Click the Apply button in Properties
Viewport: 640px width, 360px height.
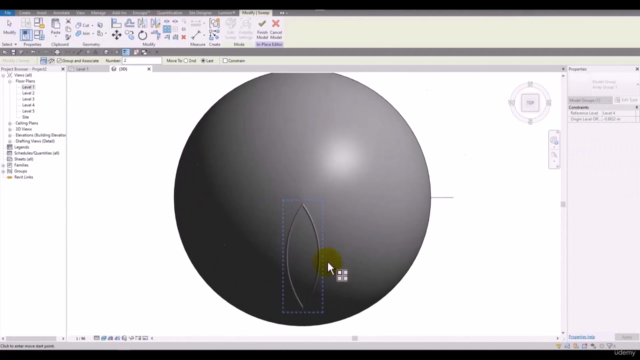pyautogui.click(x=627, y=337)
